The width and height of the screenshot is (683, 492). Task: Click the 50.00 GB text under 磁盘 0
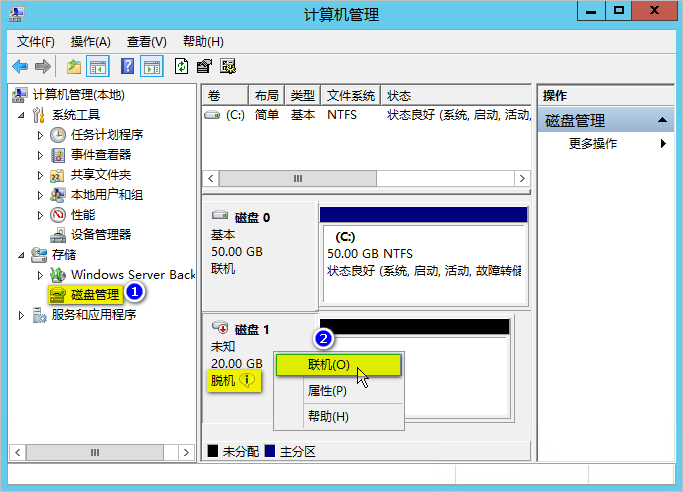click(x=237, y=252)
